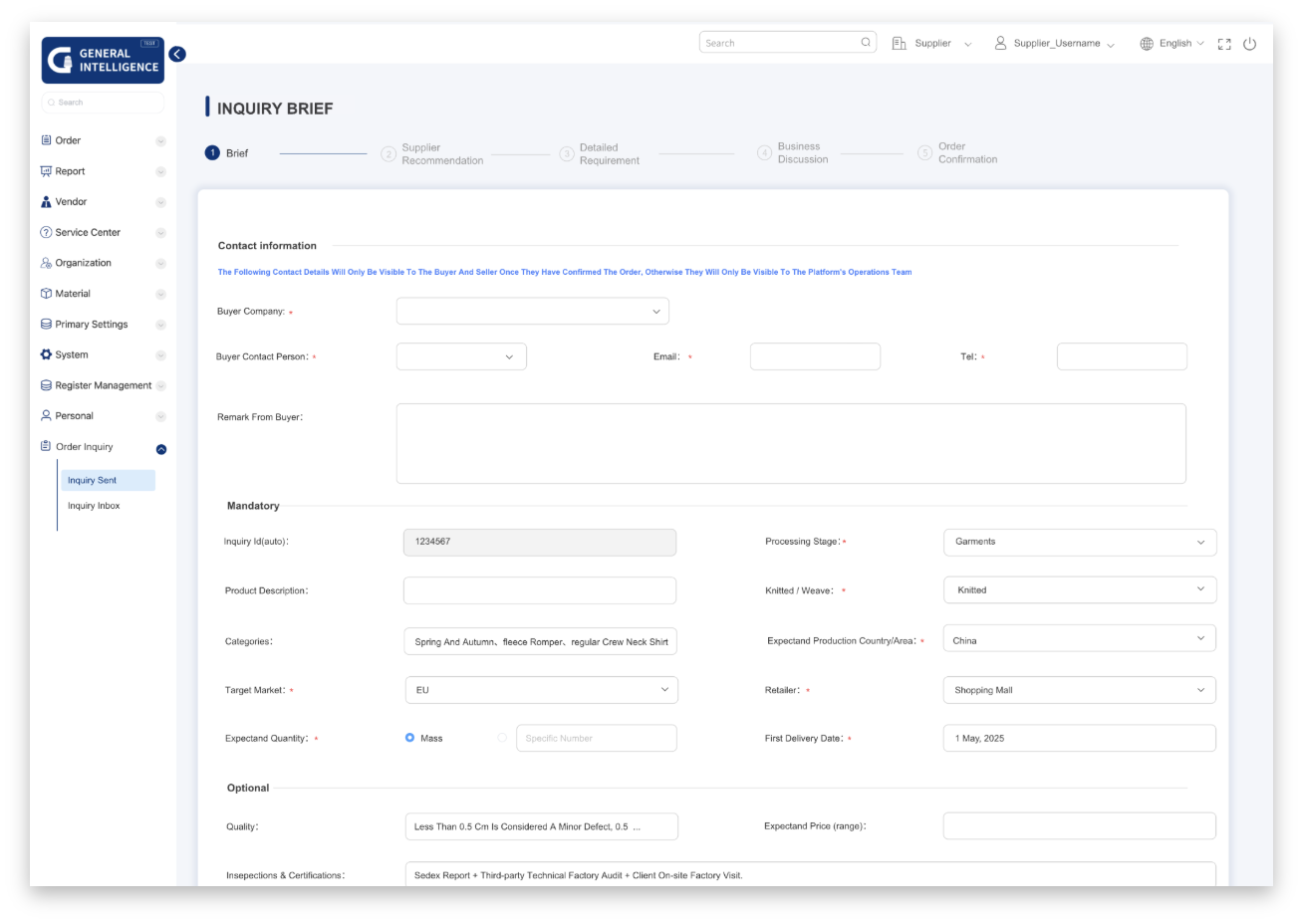Click the Report icon in sidebar
Viewport: 1303px width, 924px height.
coord(46,171)
